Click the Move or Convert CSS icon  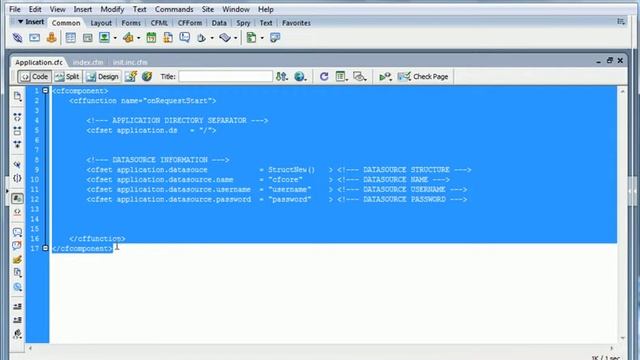(17, 287)
